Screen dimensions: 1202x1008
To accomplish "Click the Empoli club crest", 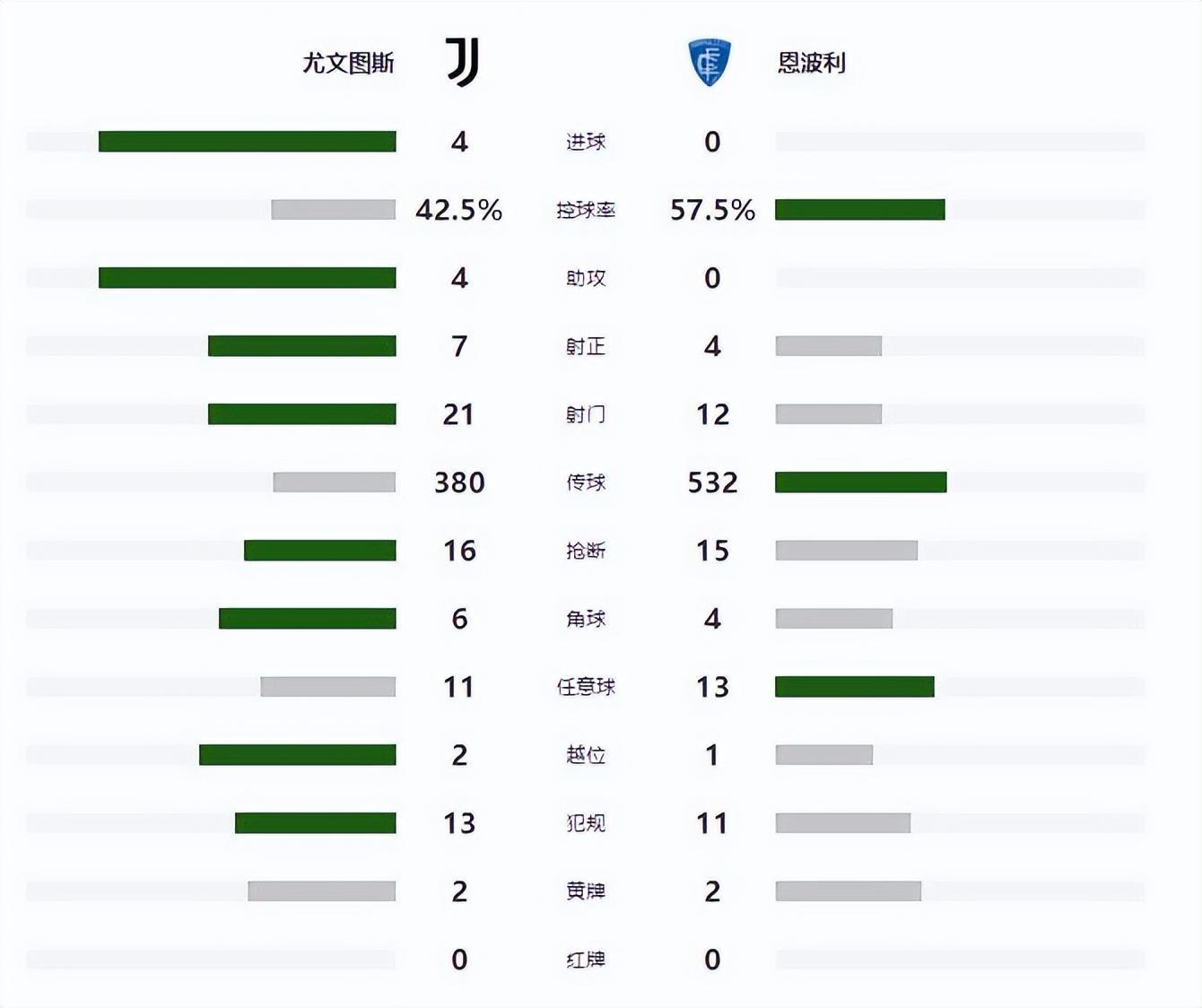I will click(709, 62).
